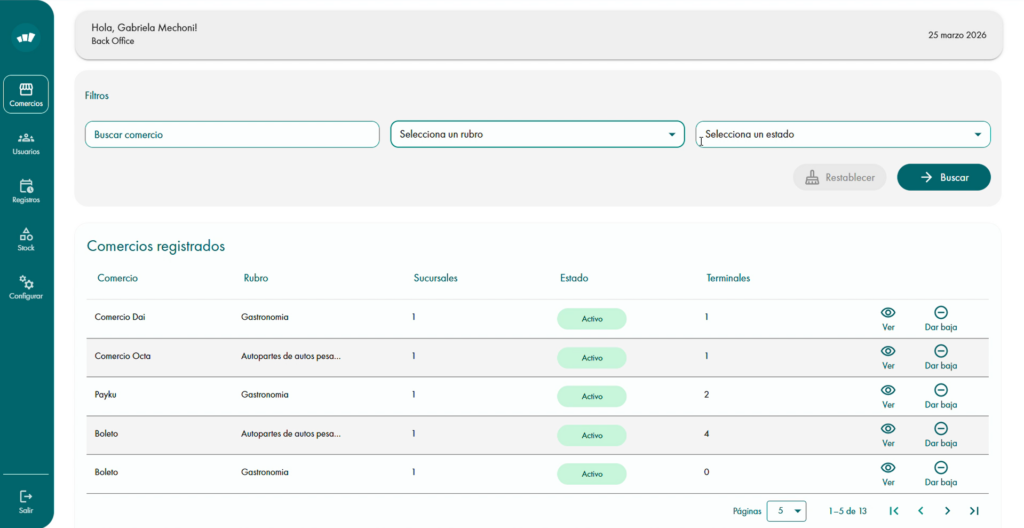This screenshot has width=1024, height=528.
Task: Click the Restablecer button
Action: [840, 177]
